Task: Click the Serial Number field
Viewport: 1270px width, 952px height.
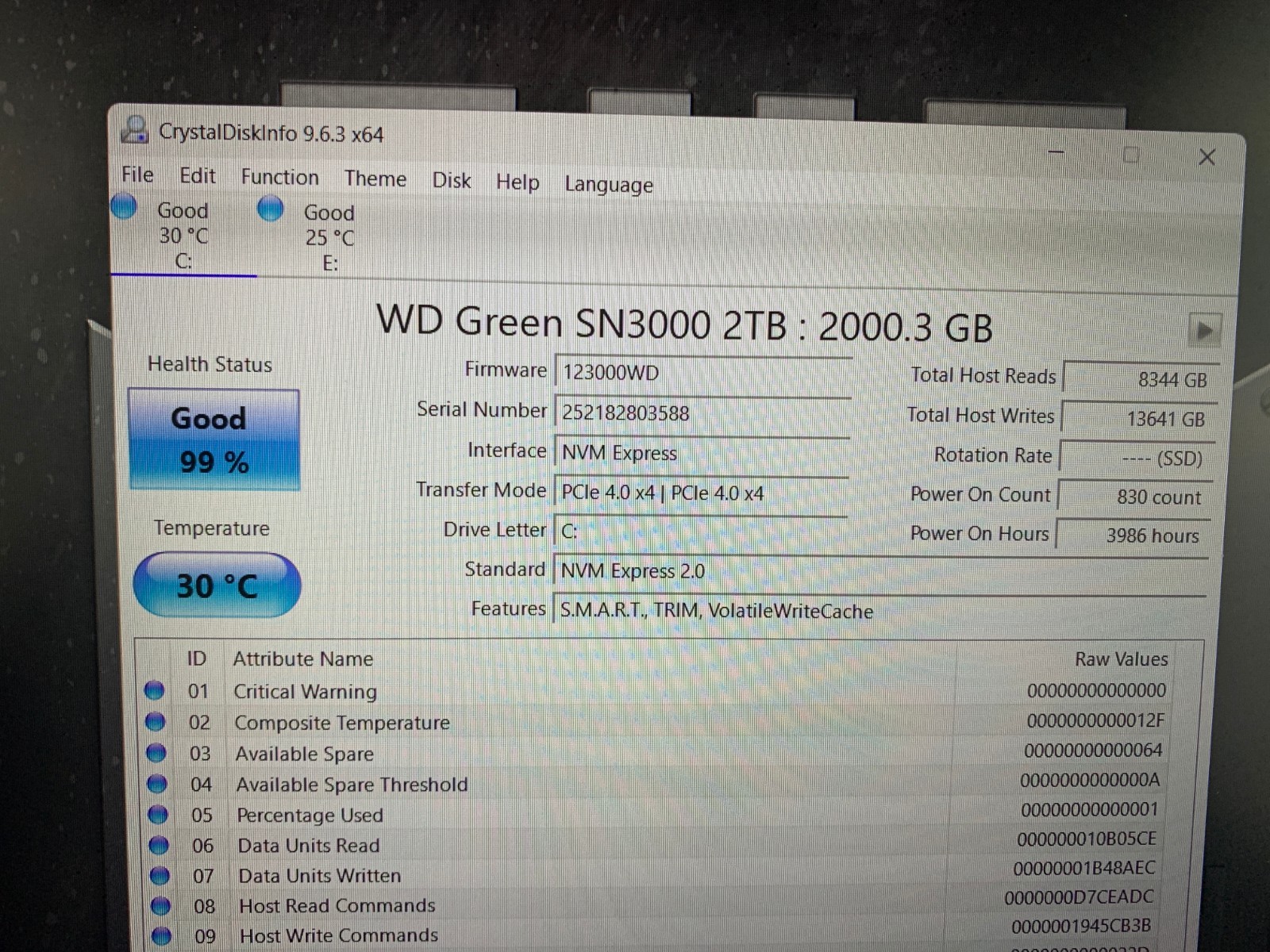Action: click(x=702, y=413)
